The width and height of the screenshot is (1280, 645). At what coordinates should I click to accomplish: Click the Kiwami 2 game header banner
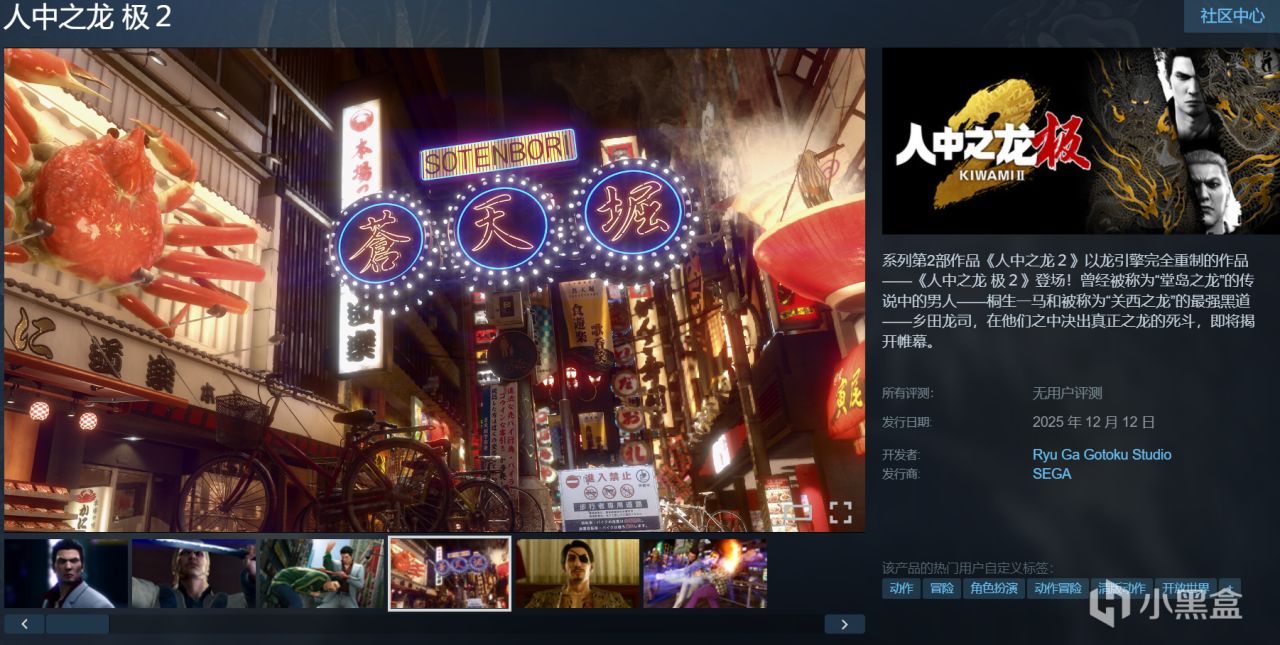point(1081,141)
